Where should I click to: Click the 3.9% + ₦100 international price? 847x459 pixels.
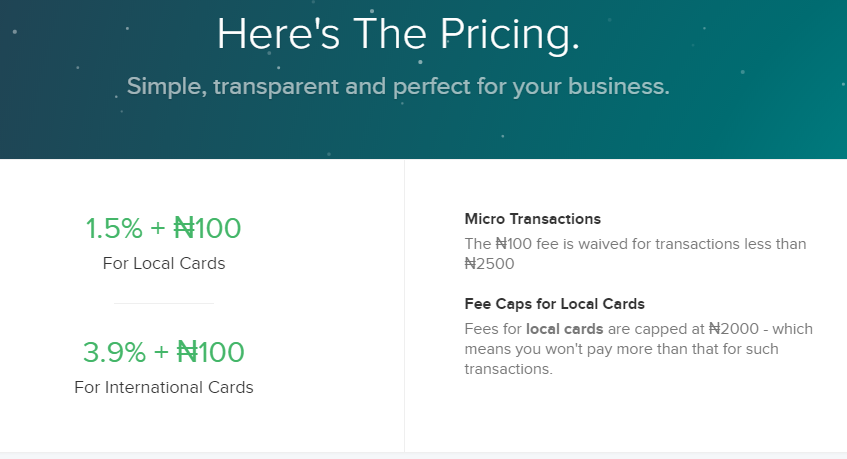tap(164, 352)
